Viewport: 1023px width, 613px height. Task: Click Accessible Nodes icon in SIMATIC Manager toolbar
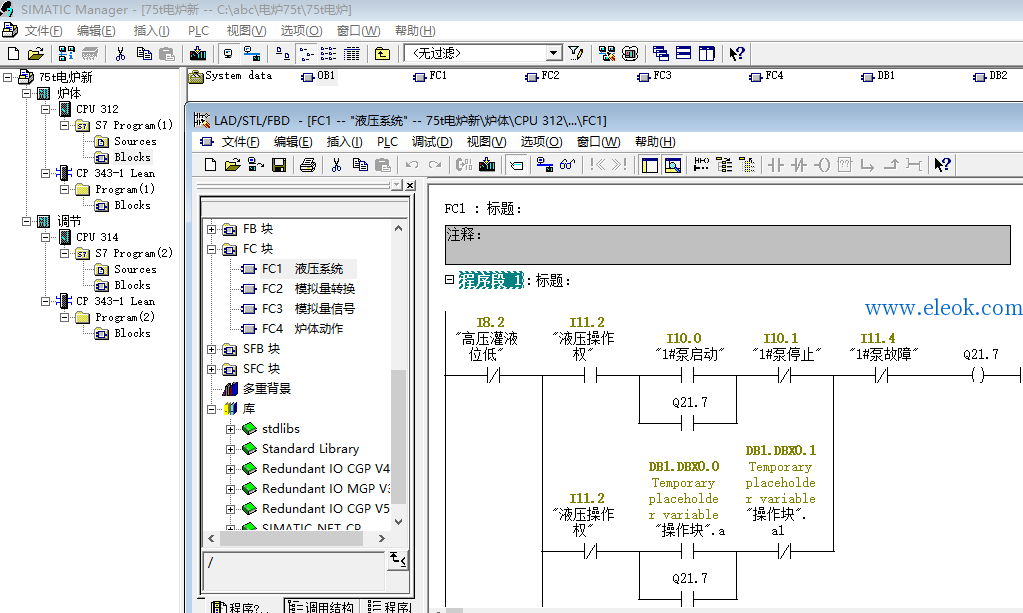tap(67, 53)
